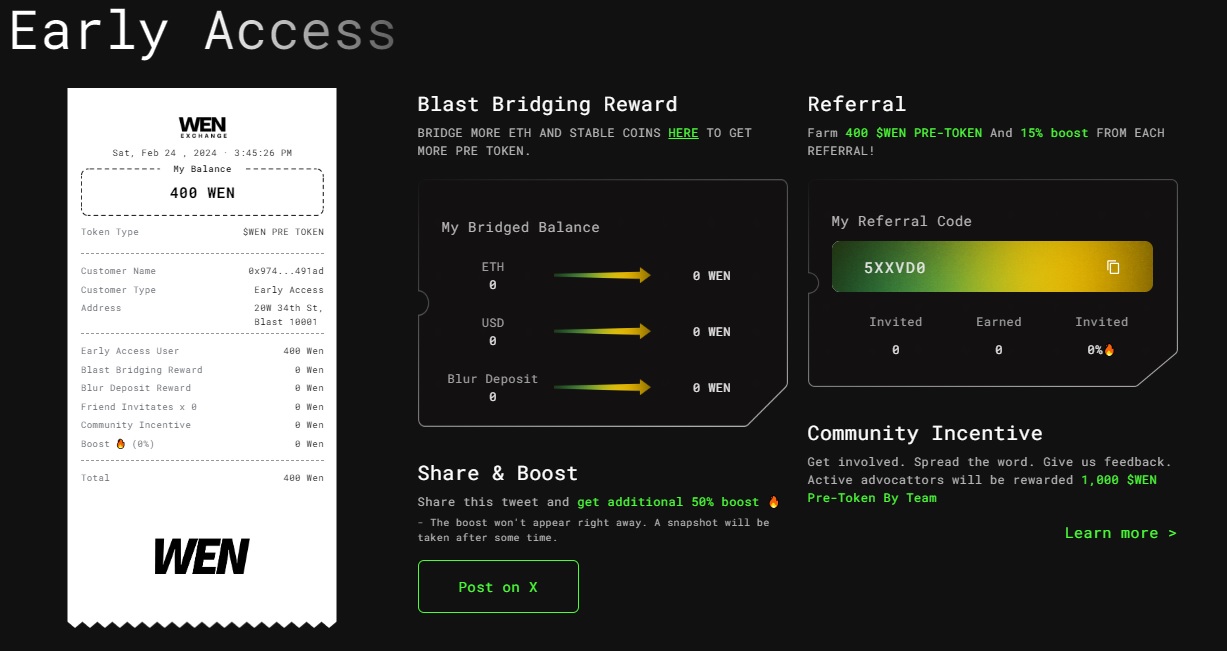This screenshot has height=651, width=1227.
Task: Click the Earned referral count value
Action: click(x=998, y=350)
